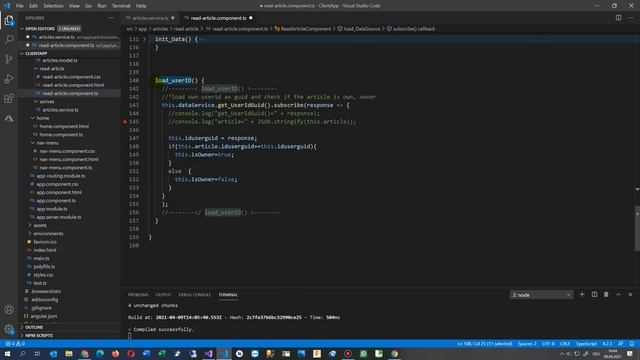Expand the OUTLINE section
Viewport: 640px width, 360px height.
tap(22, 327)
